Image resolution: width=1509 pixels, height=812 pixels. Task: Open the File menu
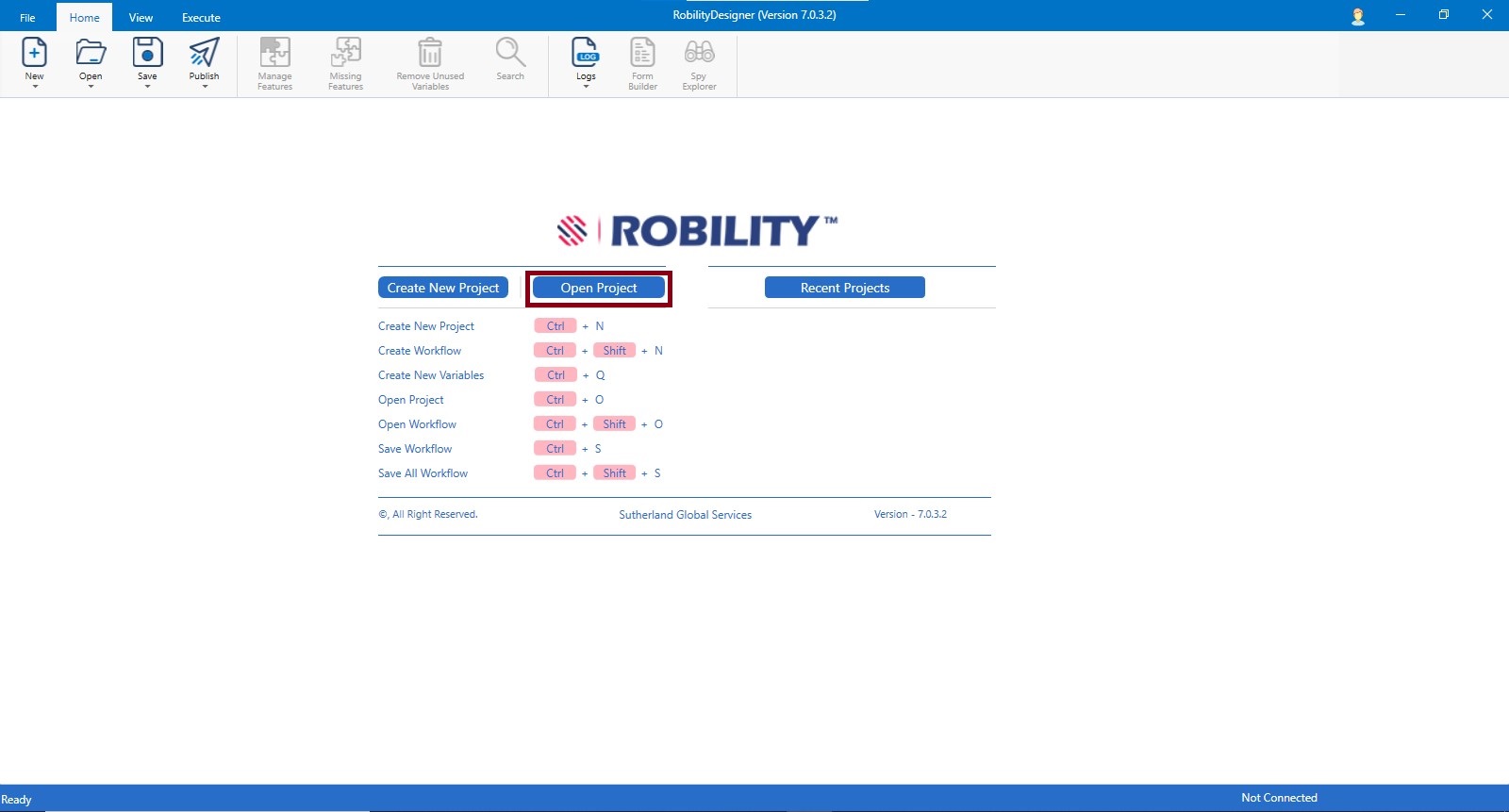click(x=27, y=18)
